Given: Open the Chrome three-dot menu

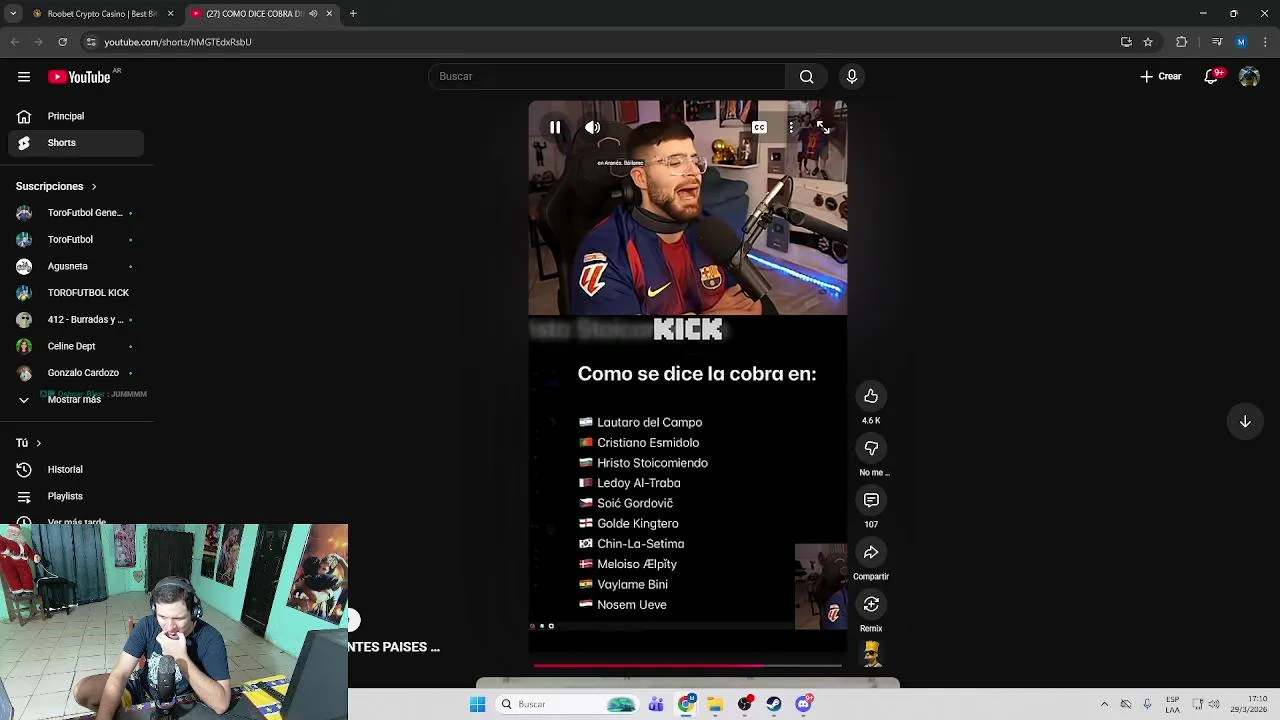Looking at the screenshot, I should (1265, 42).
